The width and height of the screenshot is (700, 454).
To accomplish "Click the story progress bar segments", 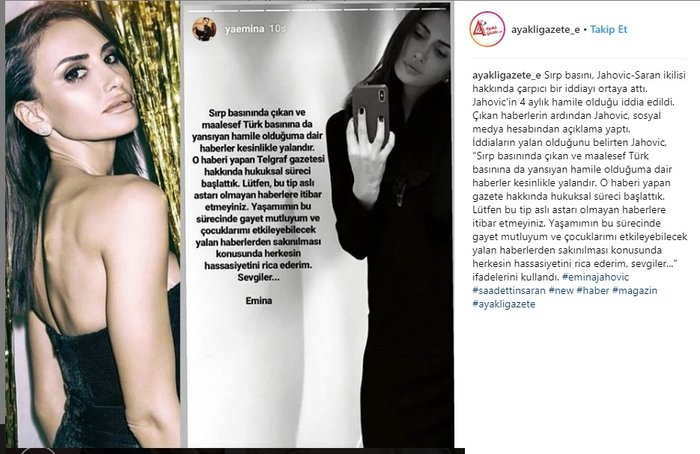I will click(318, 9).
